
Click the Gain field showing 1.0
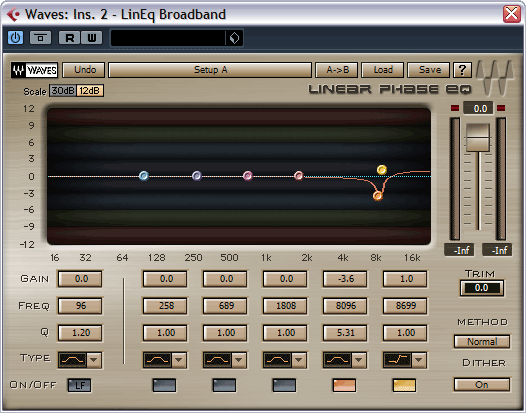coord(405,279)
